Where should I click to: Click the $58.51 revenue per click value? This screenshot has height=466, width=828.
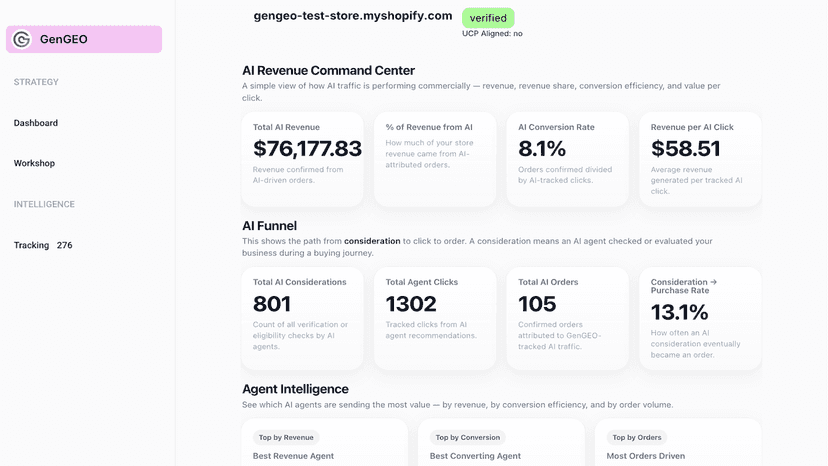685,148
